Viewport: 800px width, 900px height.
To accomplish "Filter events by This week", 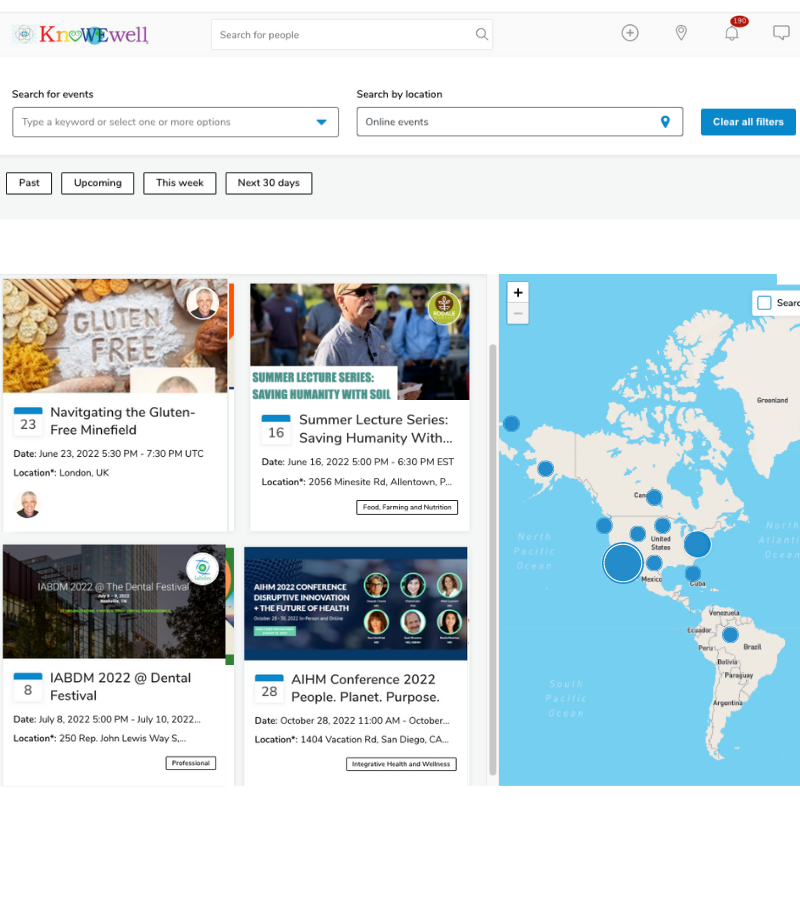I will tap(180, 183).
